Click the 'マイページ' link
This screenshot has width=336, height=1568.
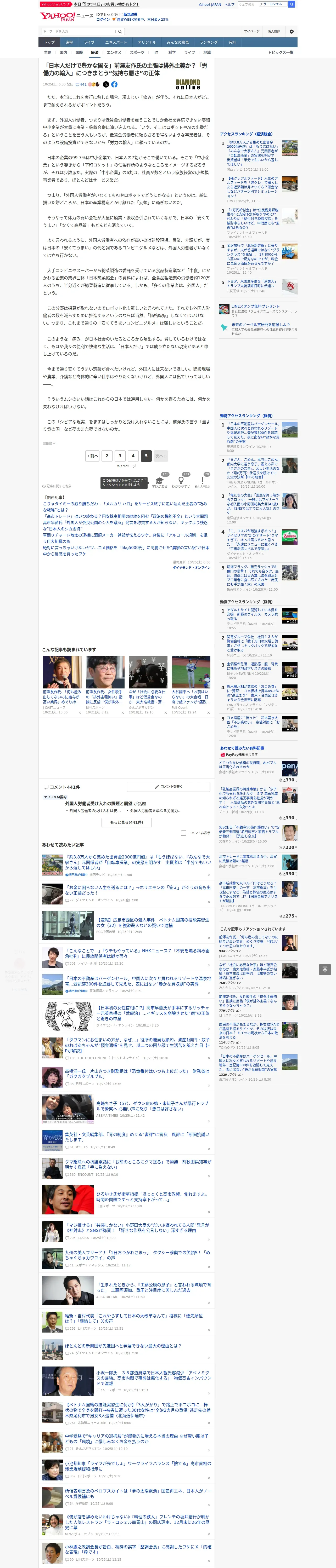tap(252, 31)
